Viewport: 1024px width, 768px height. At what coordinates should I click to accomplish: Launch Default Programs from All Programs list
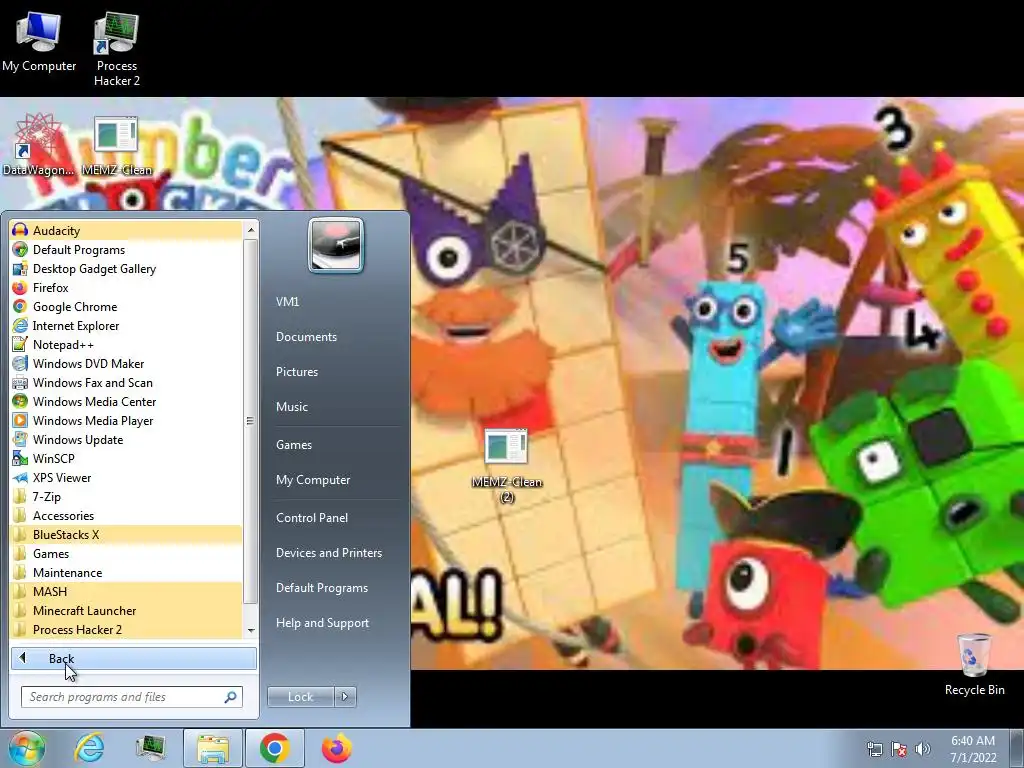pyautogui.click(x=126, y=249)
